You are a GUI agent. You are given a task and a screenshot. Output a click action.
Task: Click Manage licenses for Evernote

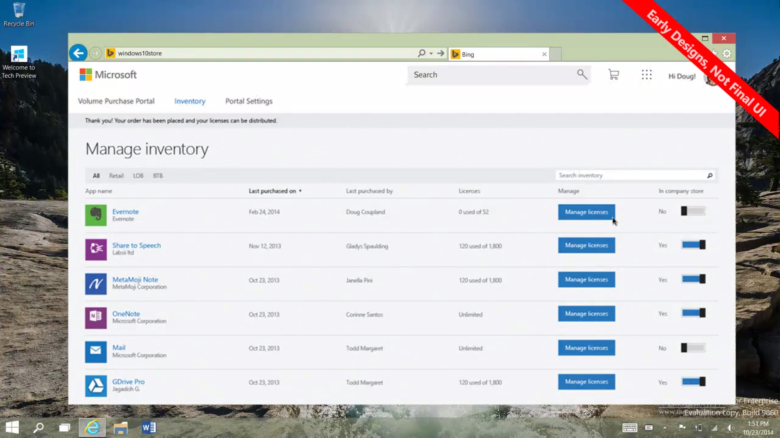click(586, 212)
